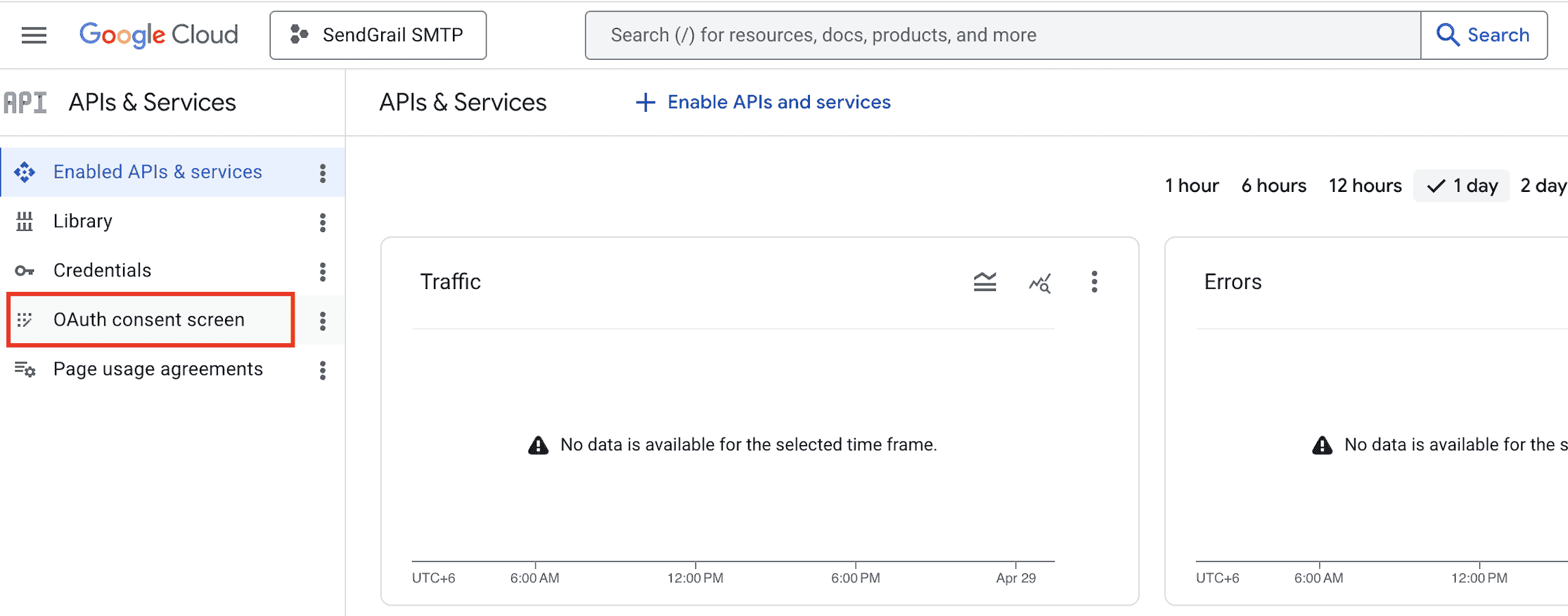Viewport: 1568px width, 616px height.
Task: Click the Traffic no data available message
Action: (749, 445)
